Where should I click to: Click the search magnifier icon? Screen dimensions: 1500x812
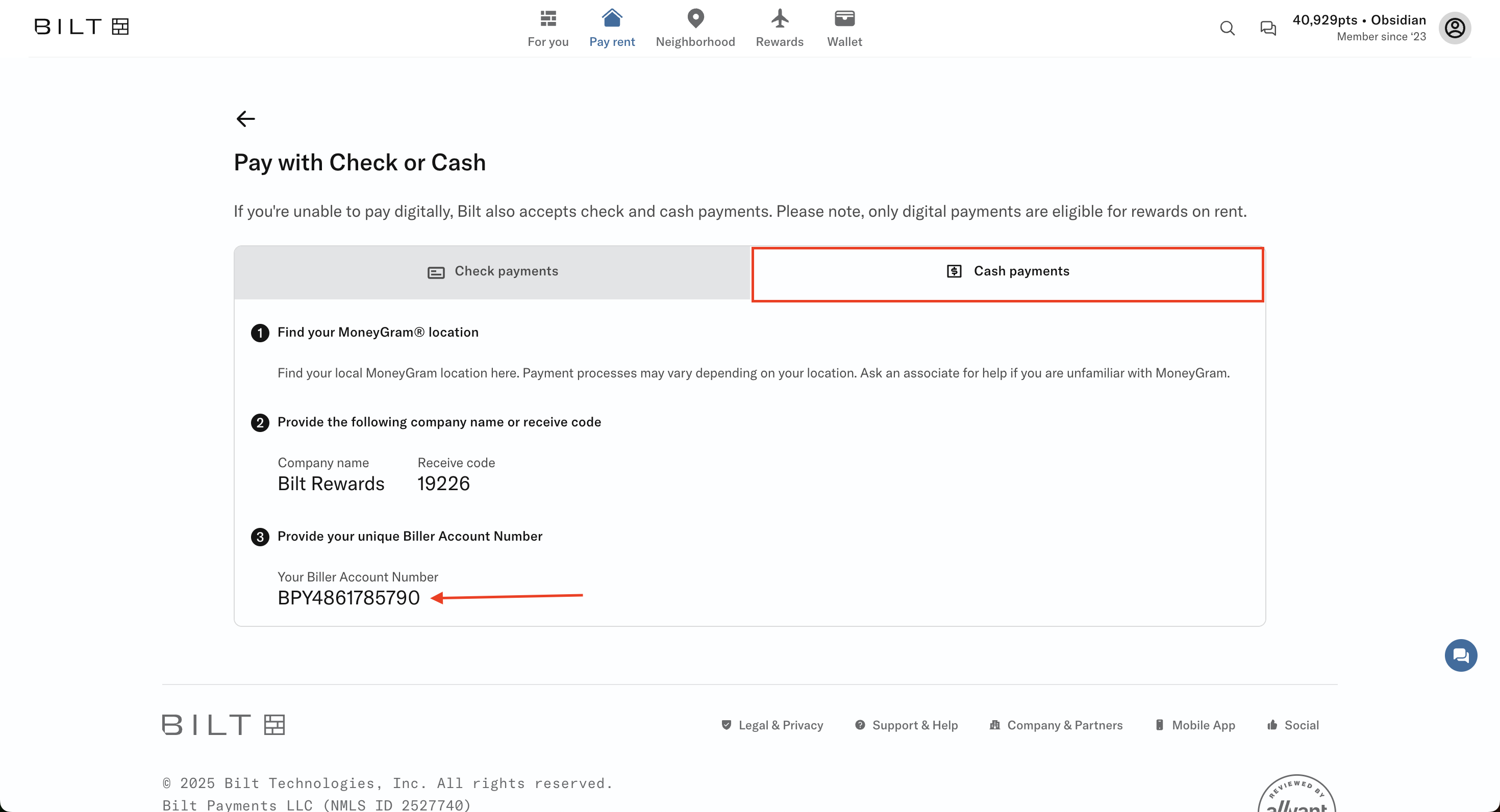click(1227, 28)
